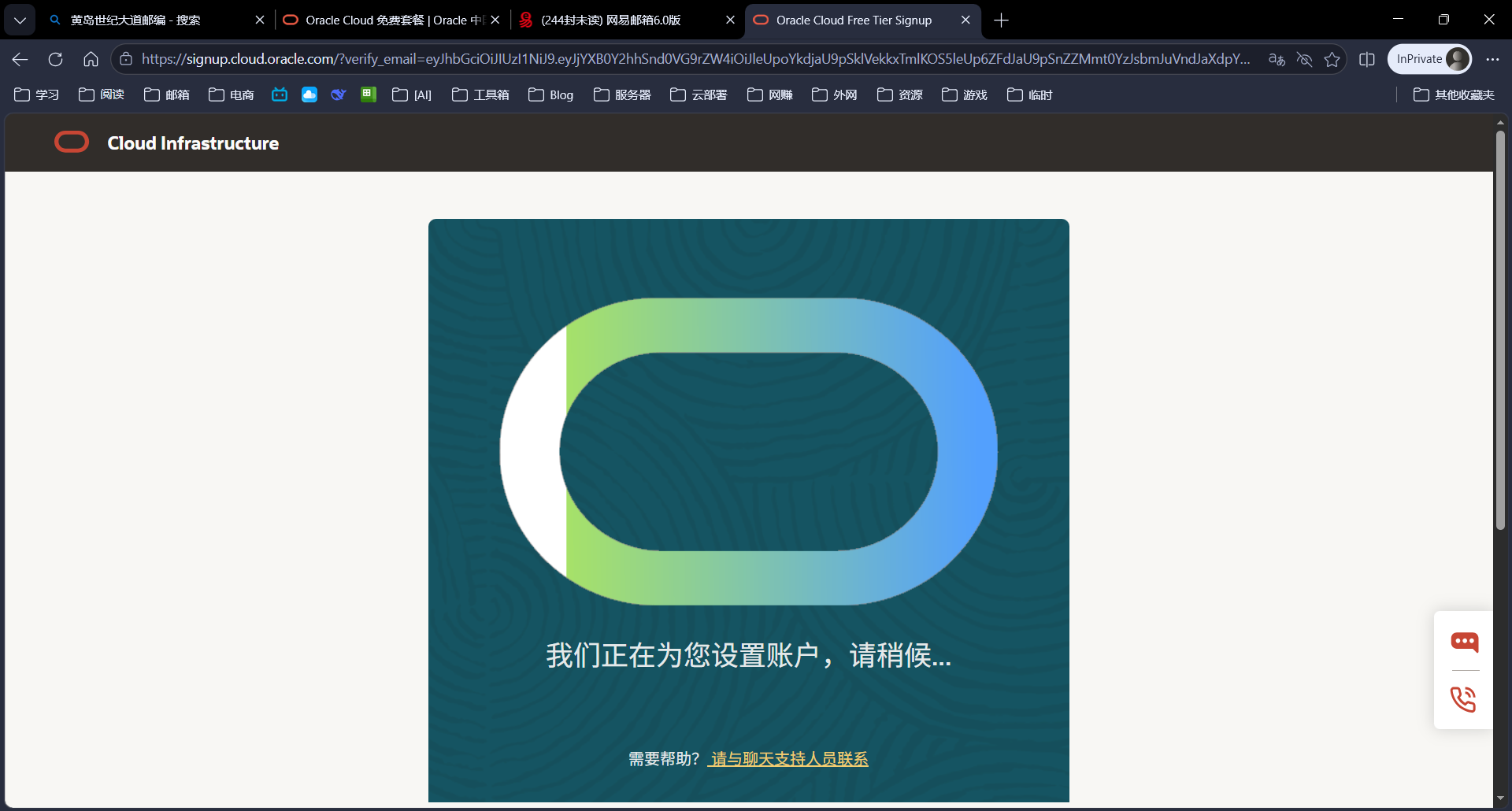Open the live chat bubble icon

1465,643
